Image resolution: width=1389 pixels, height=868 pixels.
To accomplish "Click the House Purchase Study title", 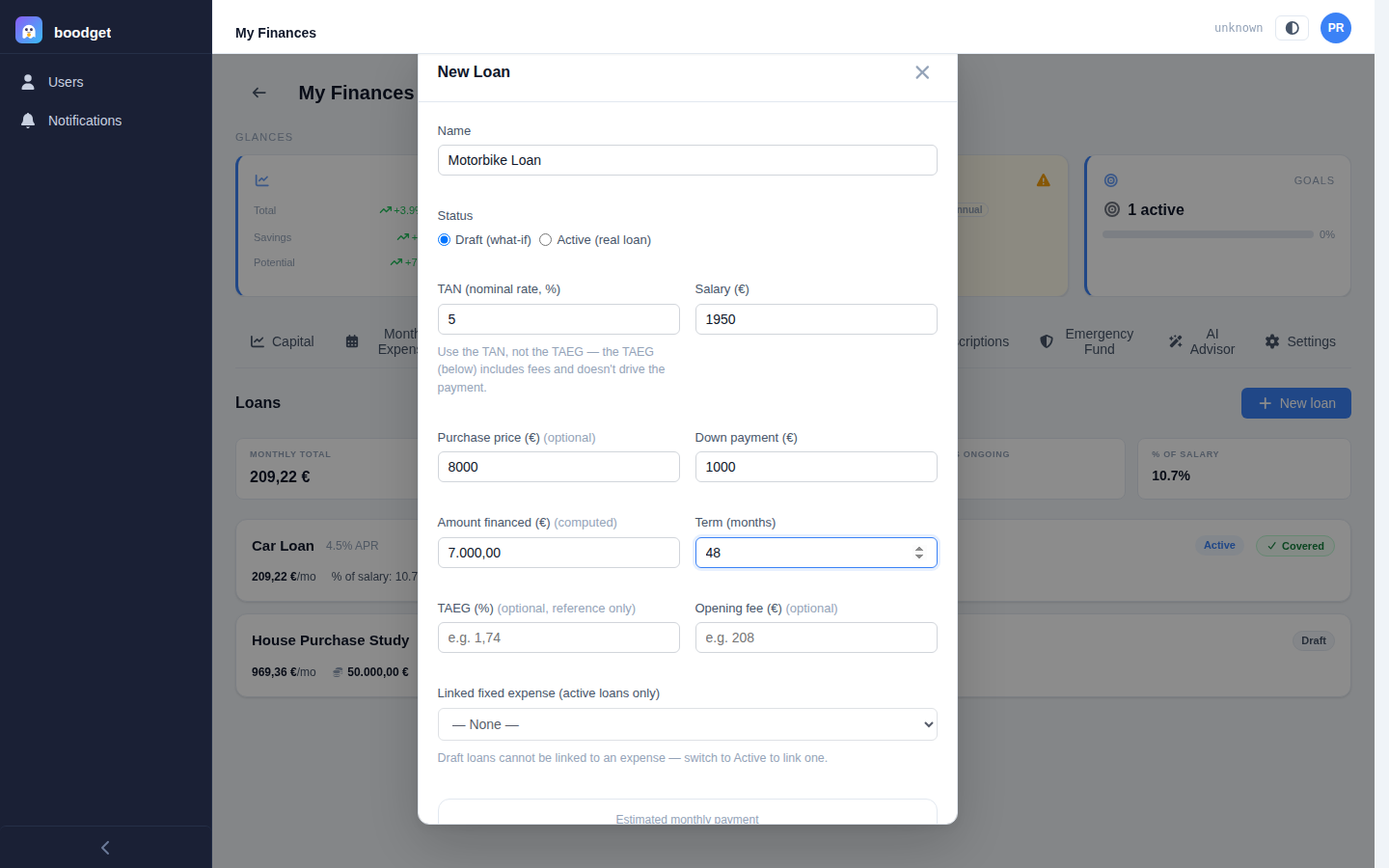I will [331, 640].
